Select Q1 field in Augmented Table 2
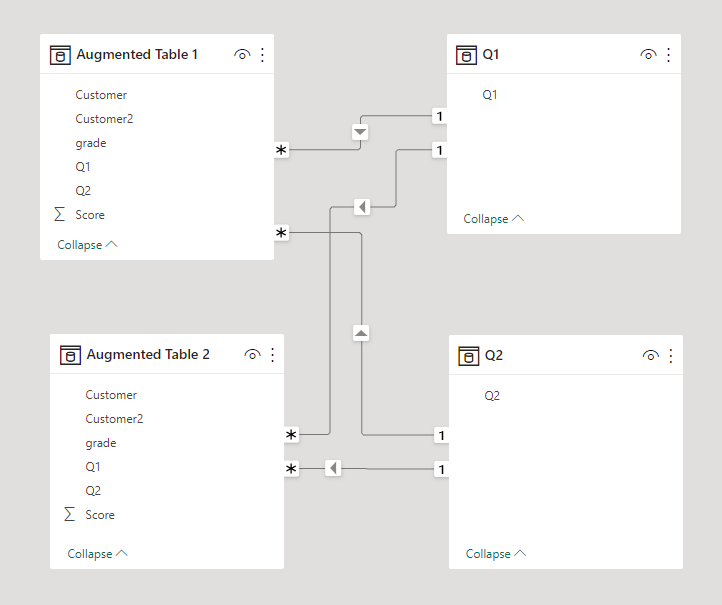722x605 pixels. pyautogui.click(x=93, y=467)
